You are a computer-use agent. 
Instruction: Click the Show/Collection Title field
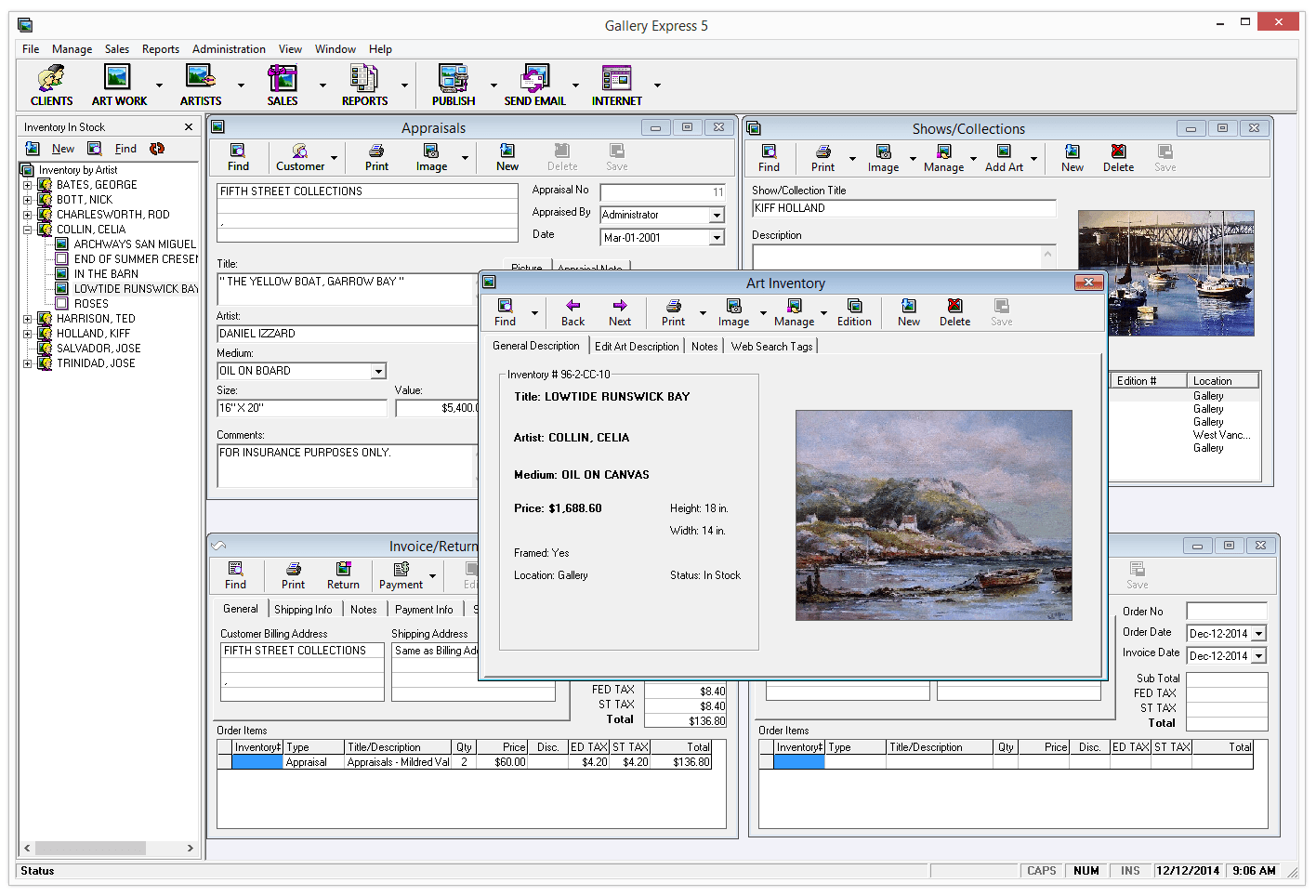[x=903, y=209]
